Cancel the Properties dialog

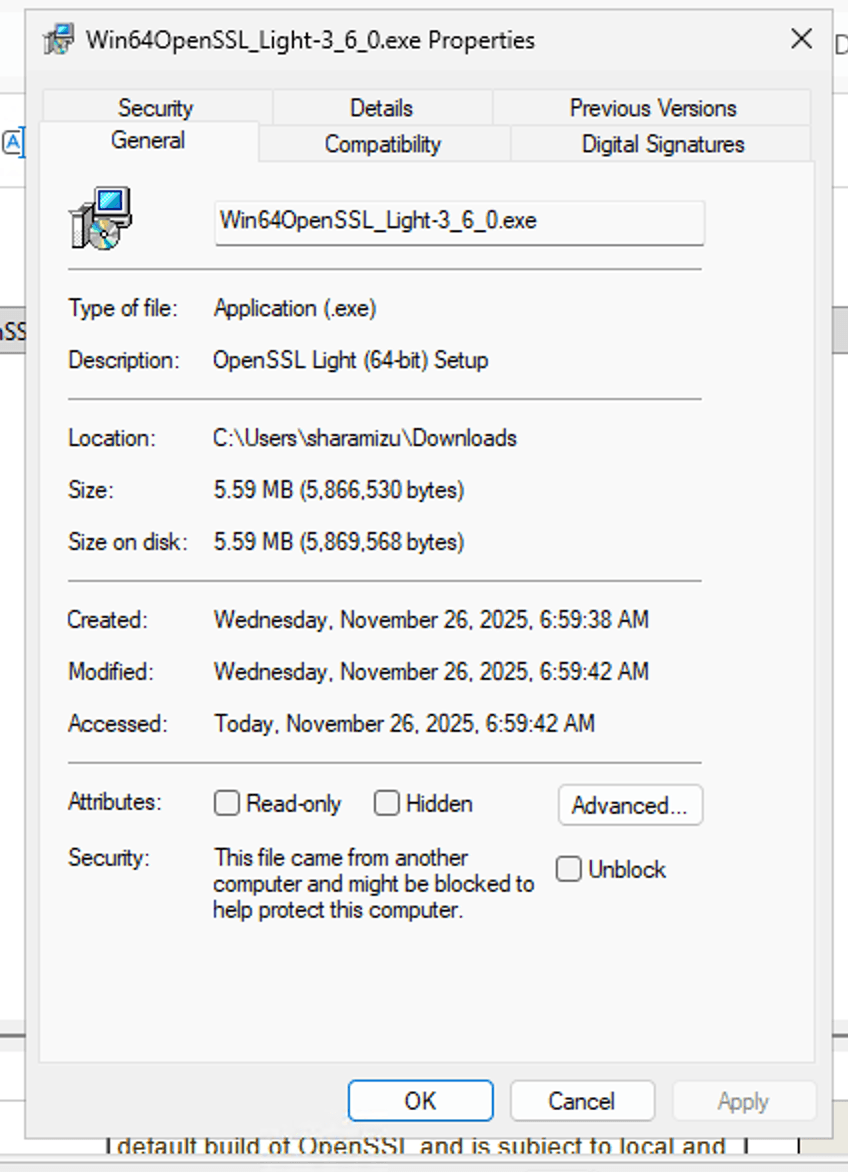pos(581,1101)
